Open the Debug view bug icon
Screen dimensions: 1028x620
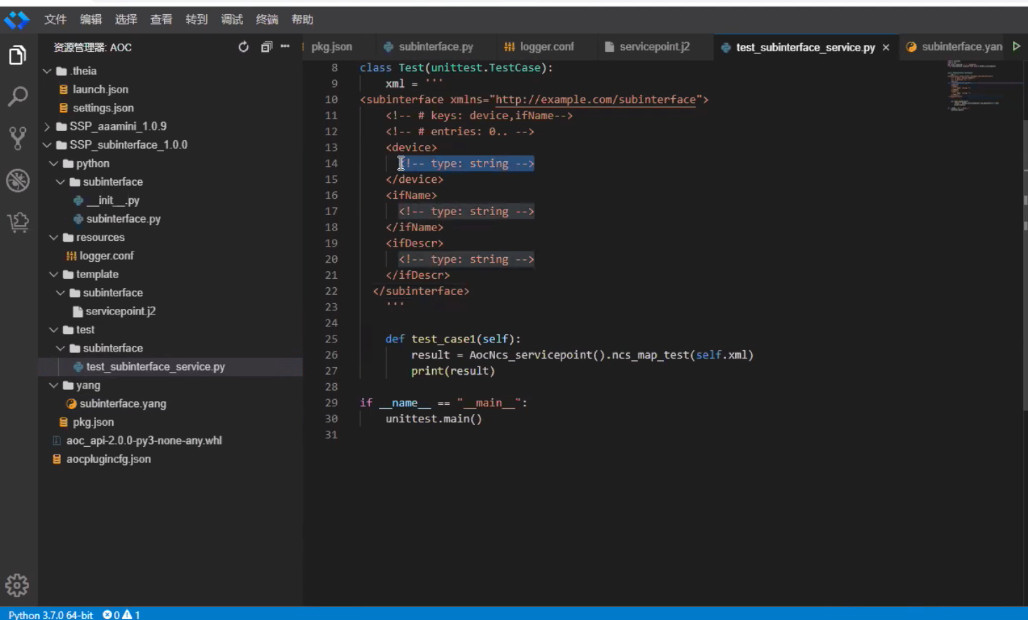[x=17, y=180]
